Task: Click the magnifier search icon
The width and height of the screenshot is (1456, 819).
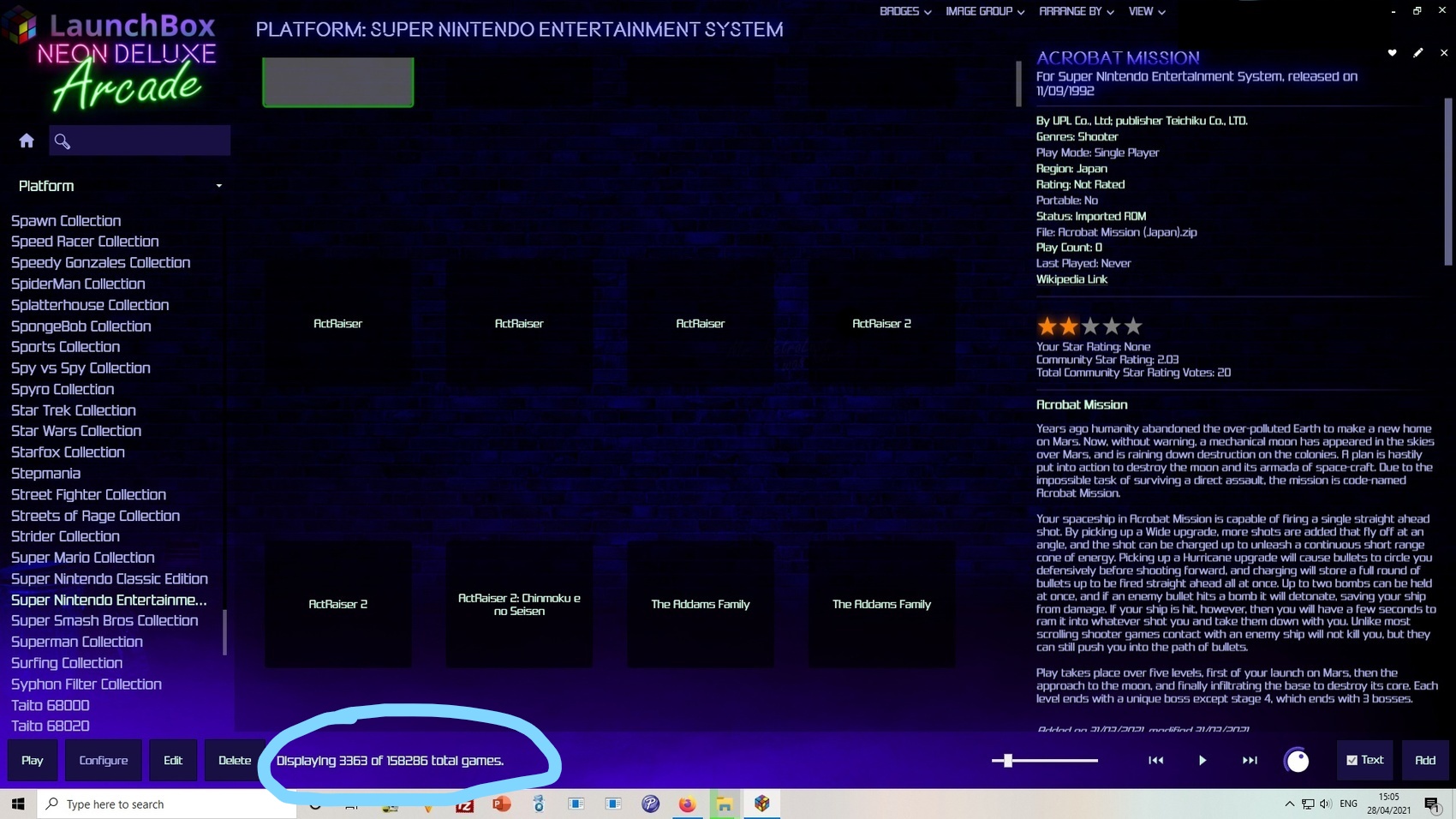Action: coord(62,141)
